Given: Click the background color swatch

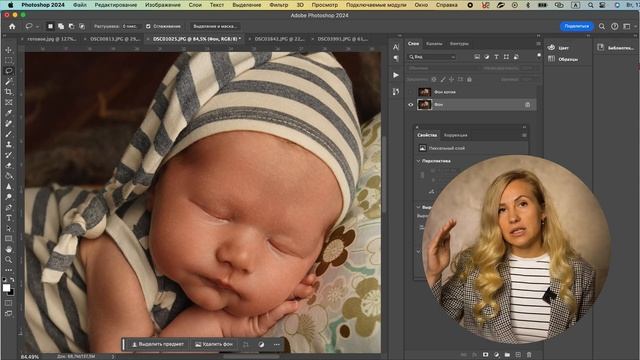Looking at the screenshot, I should 12,293.
